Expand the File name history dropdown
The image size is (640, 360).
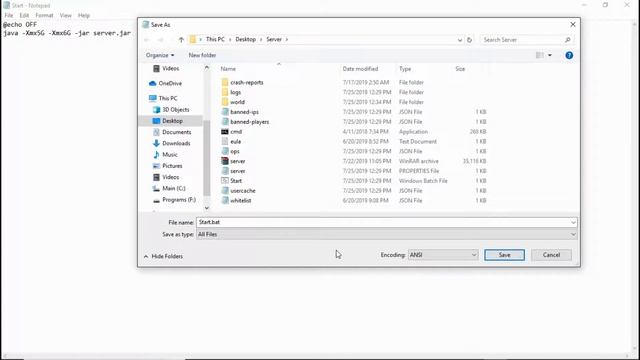[x=573, y=222]
